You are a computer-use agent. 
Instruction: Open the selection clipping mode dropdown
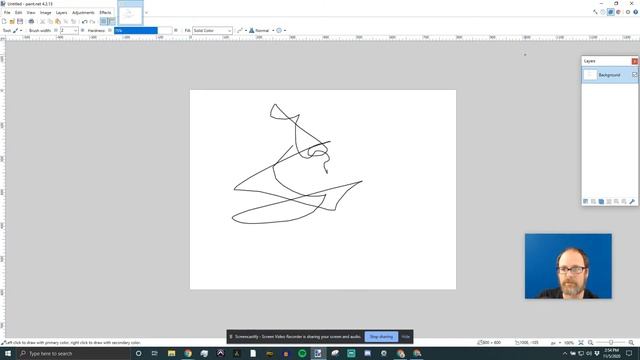click(281, 31)
